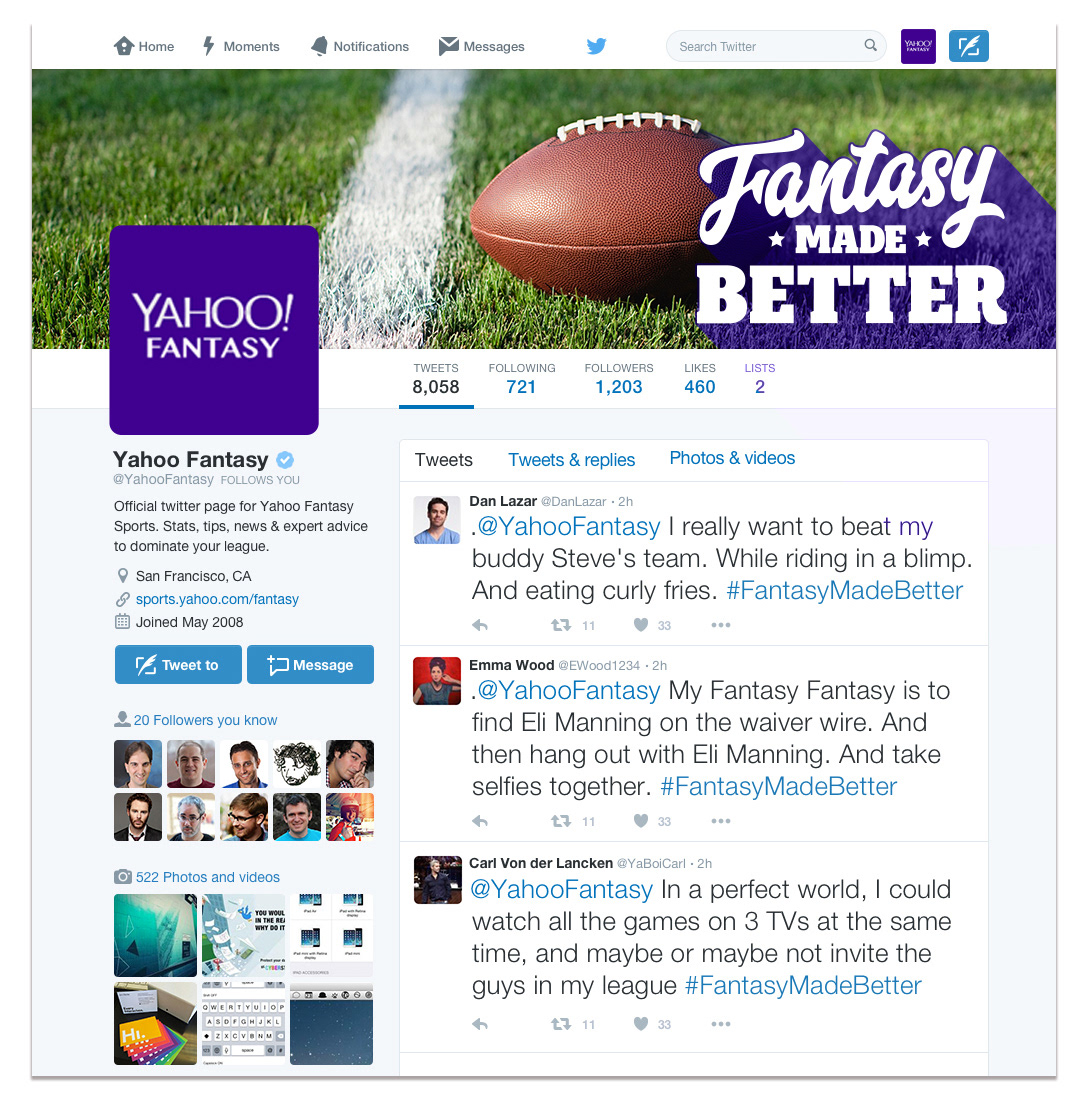Click the Twitter bird logo
Screen dimensions: 1090x1100
596,46
